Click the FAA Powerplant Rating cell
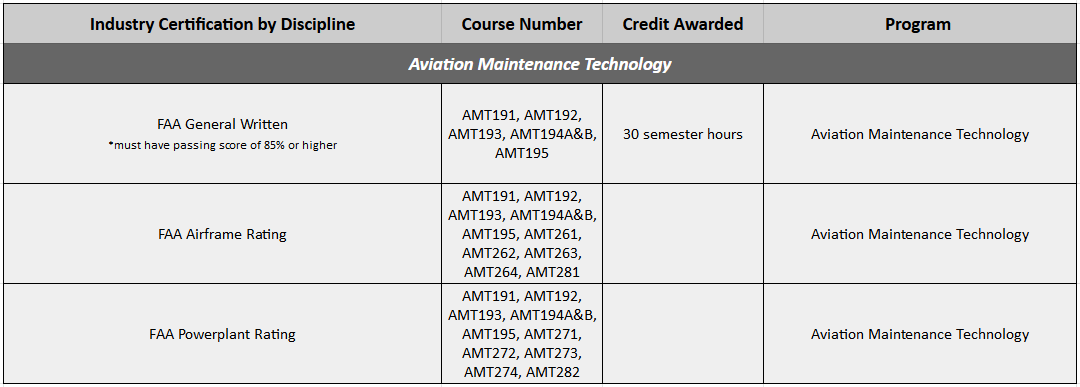This screenshot has width=1080, height=387. pyautogui.click(x=222, y=334)
